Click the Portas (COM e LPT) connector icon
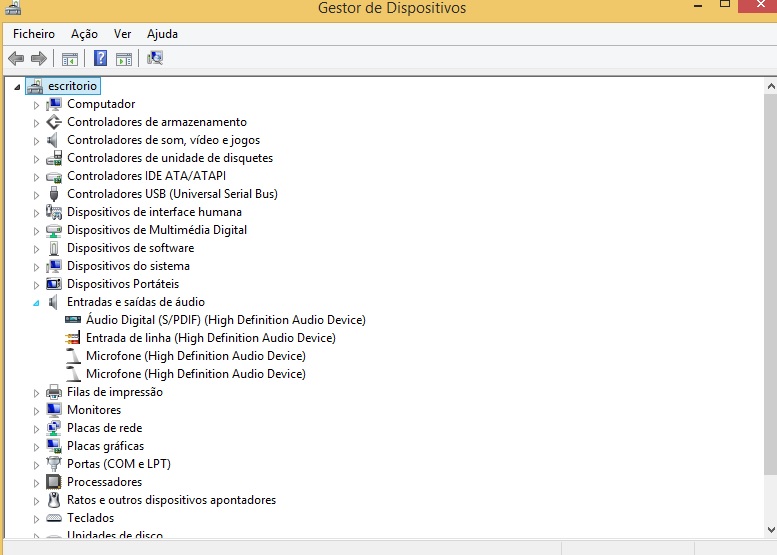 click(54, 464)
